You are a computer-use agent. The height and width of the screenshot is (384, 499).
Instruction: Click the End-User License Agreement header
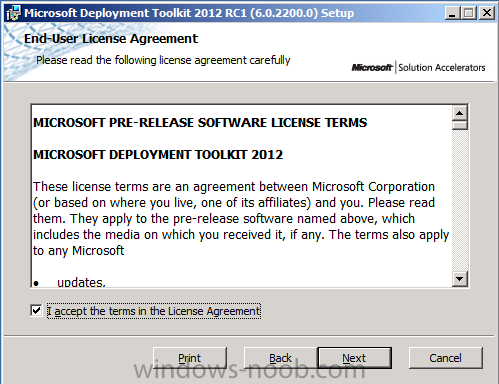111,39
